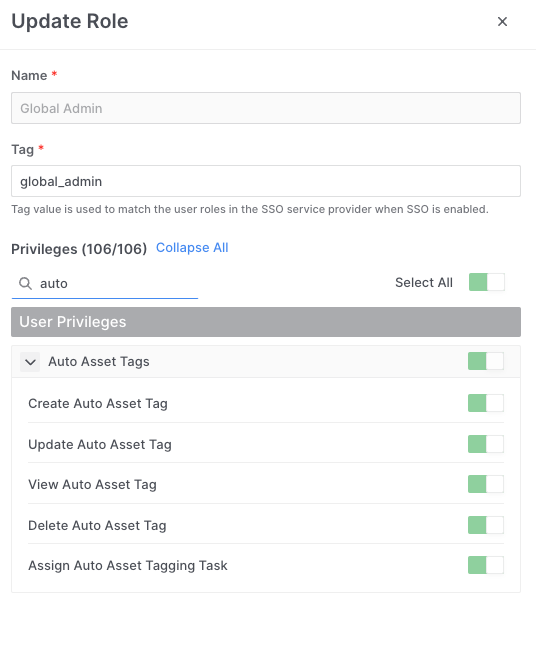This screenshot has height=646, width=536.
Task: Toggle the Select All switch
Action: pyautogui.click(x=487, y=282)
